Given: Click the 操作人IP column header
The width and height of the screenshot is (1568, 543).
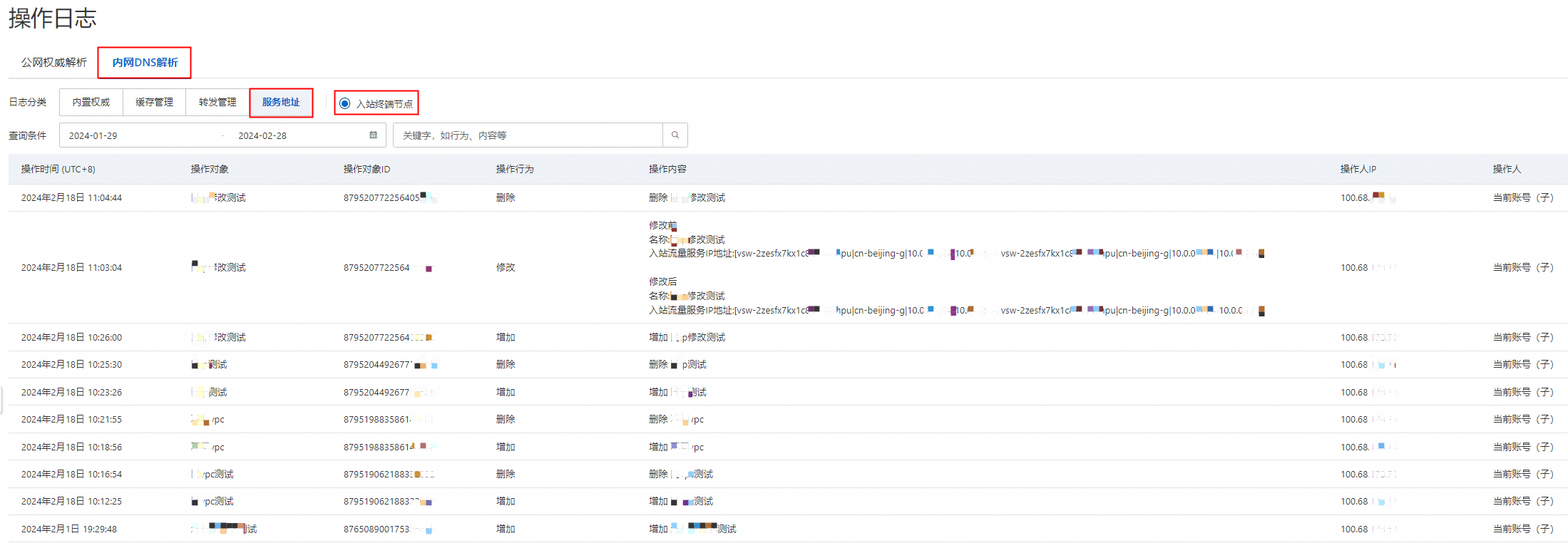Looking at the screenshot, I should click(1358, 169).
